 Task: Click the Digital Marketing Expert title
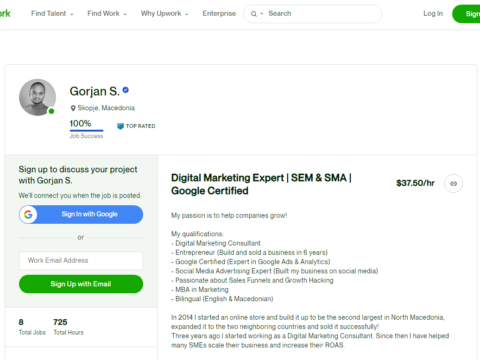click(x=262, y=184)
